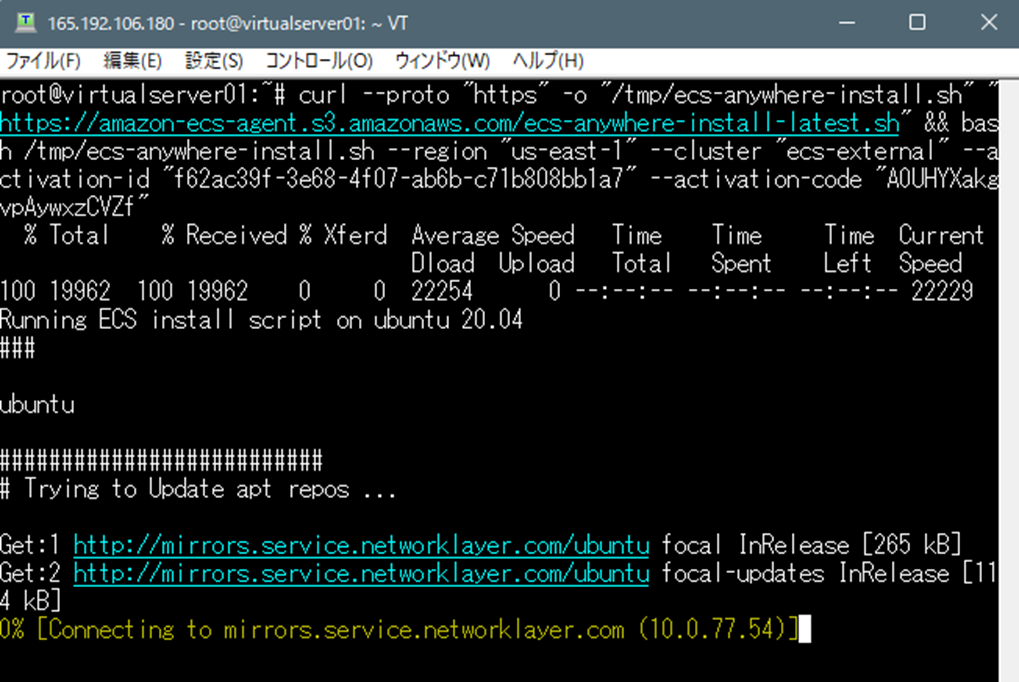The height and width of the screenshot is (682, 1019).
Task: Open the ファイル(F) menu
Action: pos(43,61)
